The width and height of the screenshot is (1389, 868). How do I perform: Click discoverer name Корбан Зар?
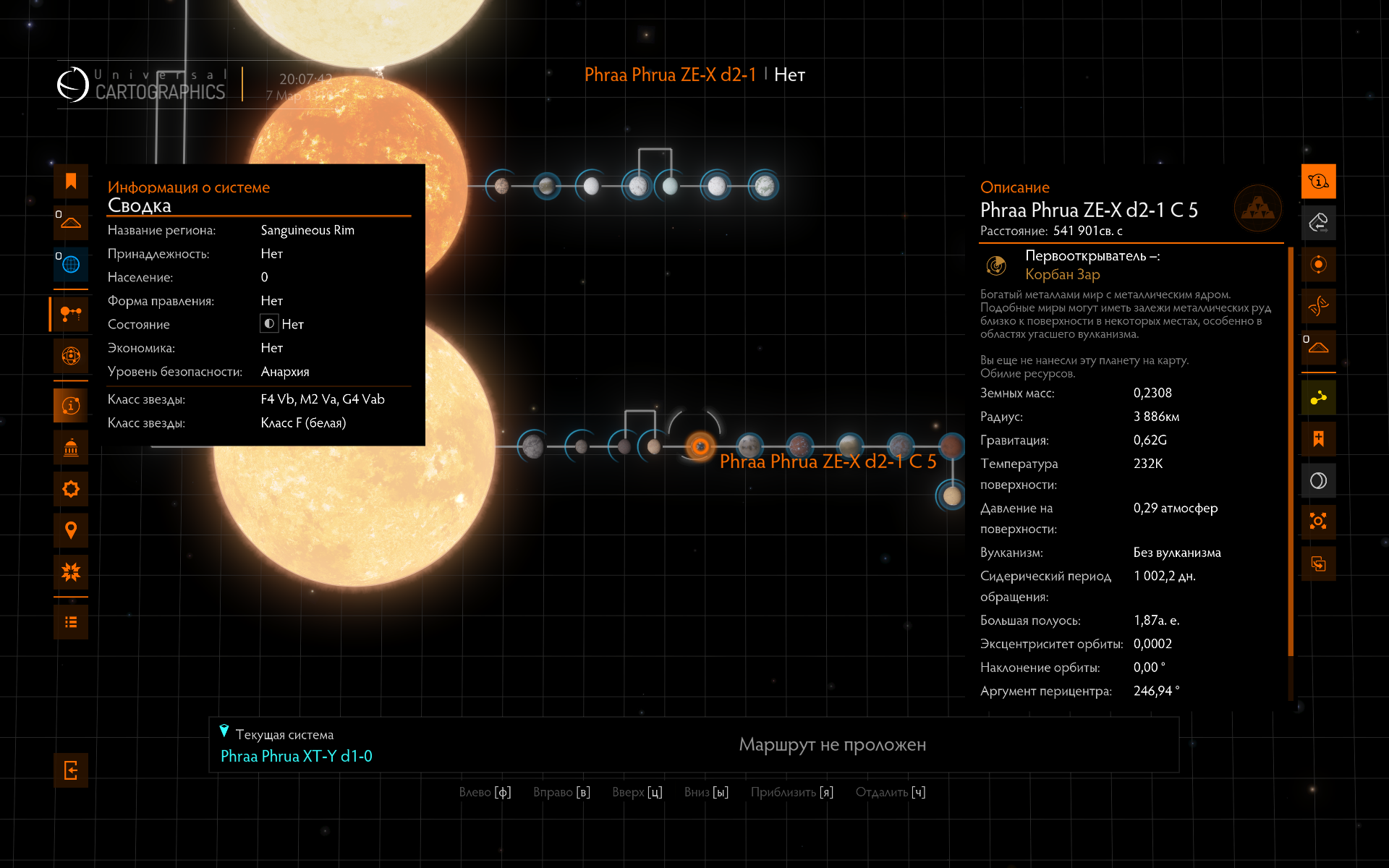pos(1062,274)
